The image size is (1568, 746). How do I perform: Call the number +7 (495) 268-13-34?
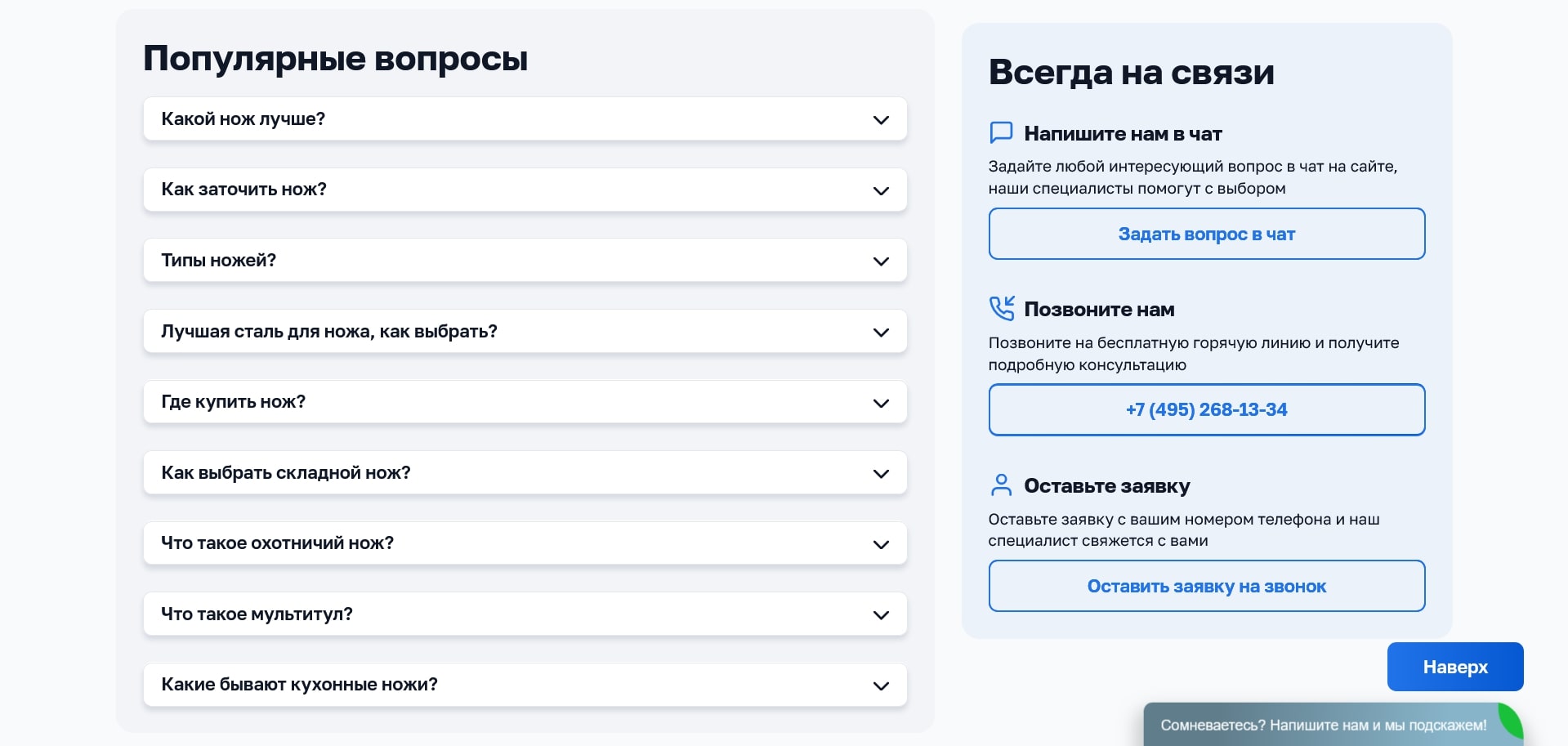1206,409
